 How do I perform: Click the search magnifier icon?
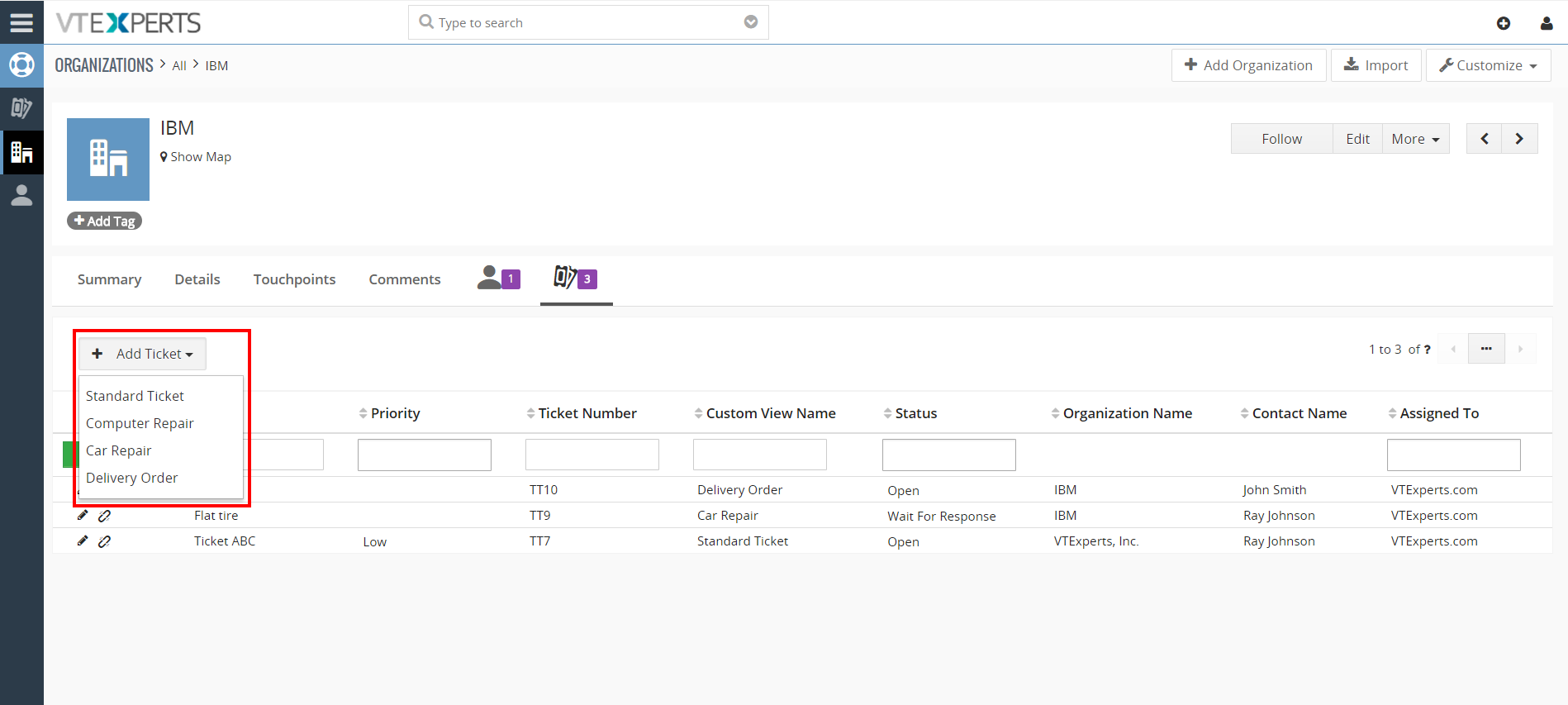[426, 21]
